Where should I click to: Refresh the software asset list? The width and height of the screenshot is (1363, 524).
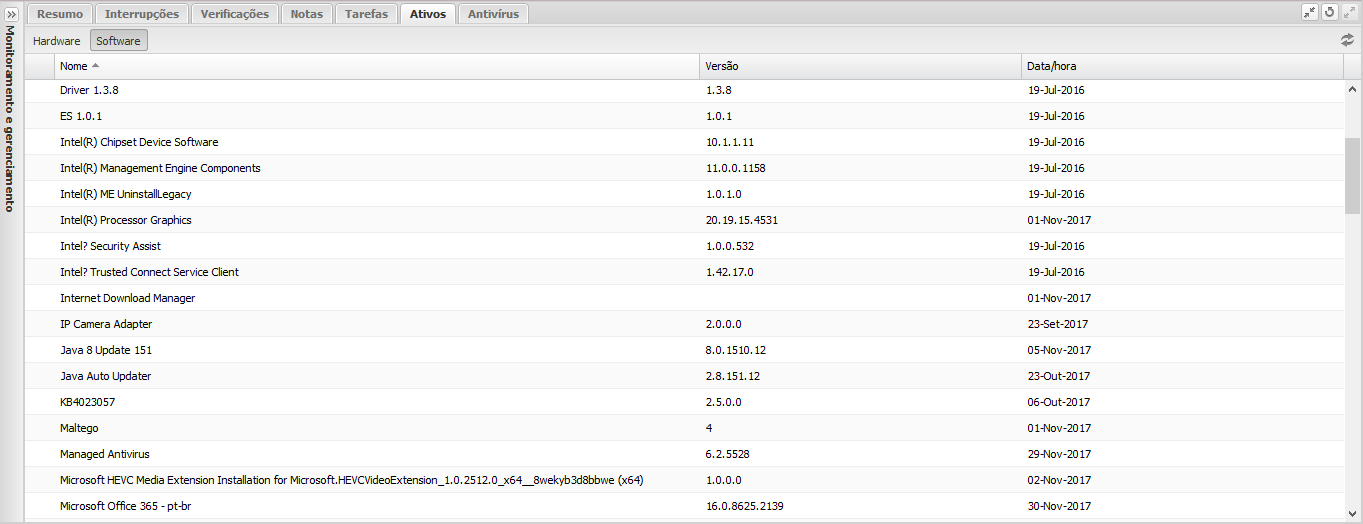coord(1347,41)
